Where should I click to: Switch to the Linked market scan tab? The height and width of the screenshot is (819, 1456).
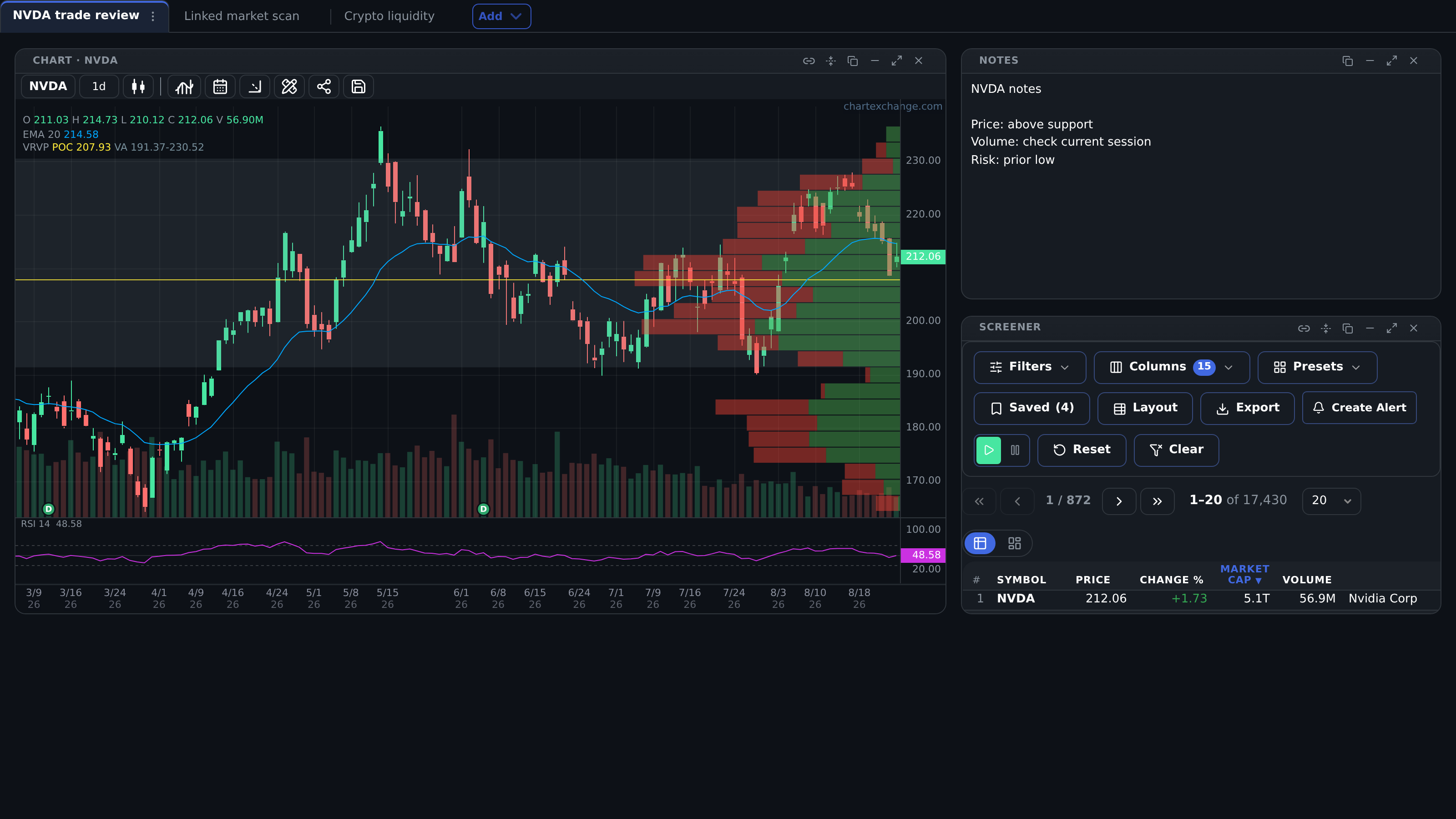(242, 16)
